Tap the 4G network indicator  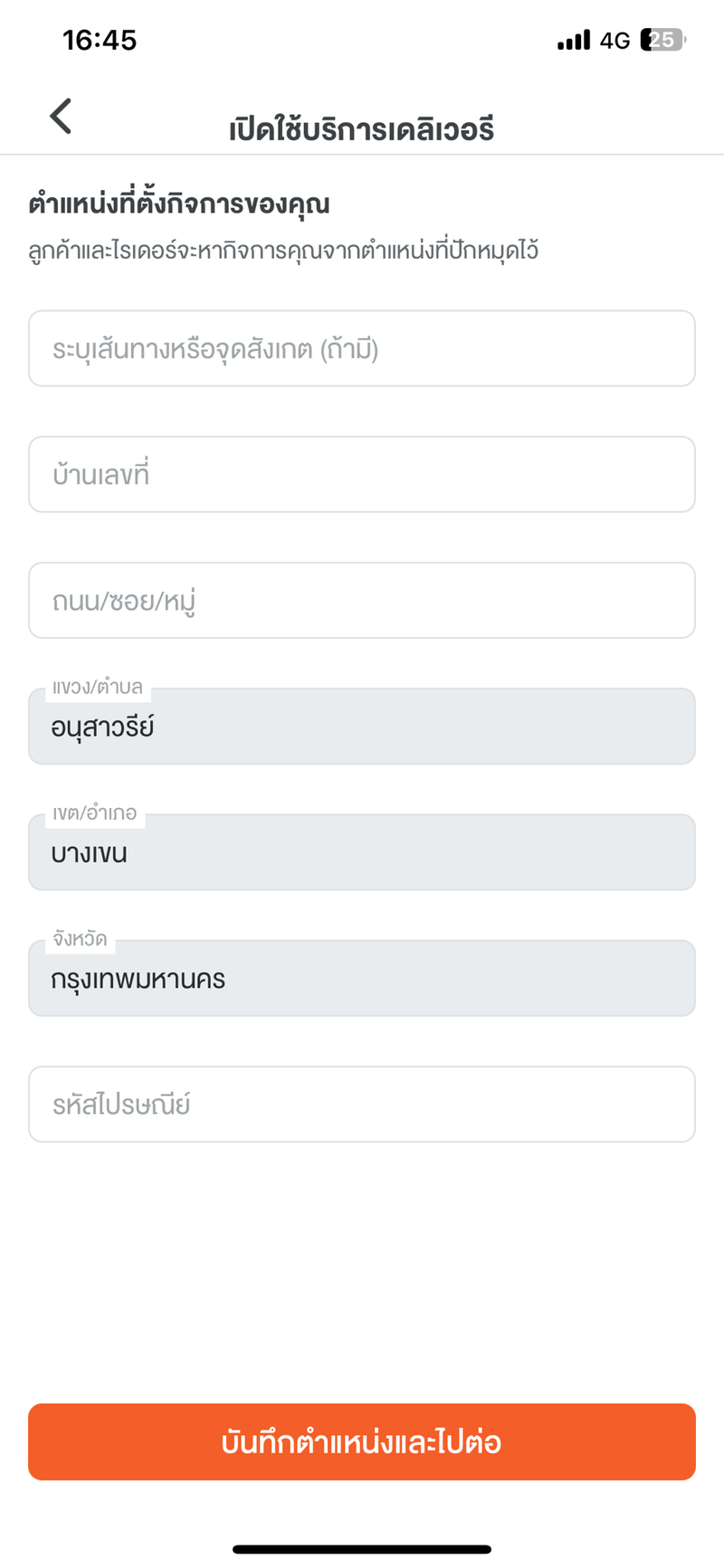[x=615, y=41]
